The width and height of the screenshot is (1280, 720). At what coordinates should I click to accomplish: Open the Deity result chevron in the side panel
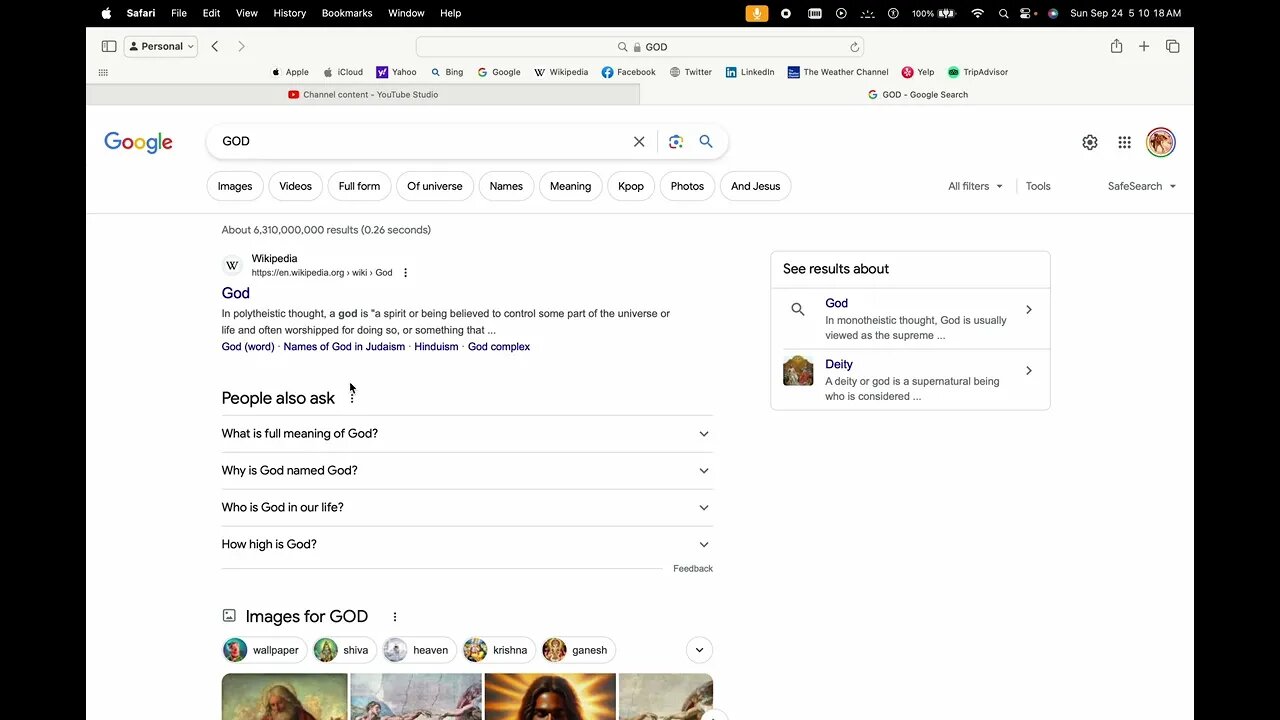(x=1028, y=371)
